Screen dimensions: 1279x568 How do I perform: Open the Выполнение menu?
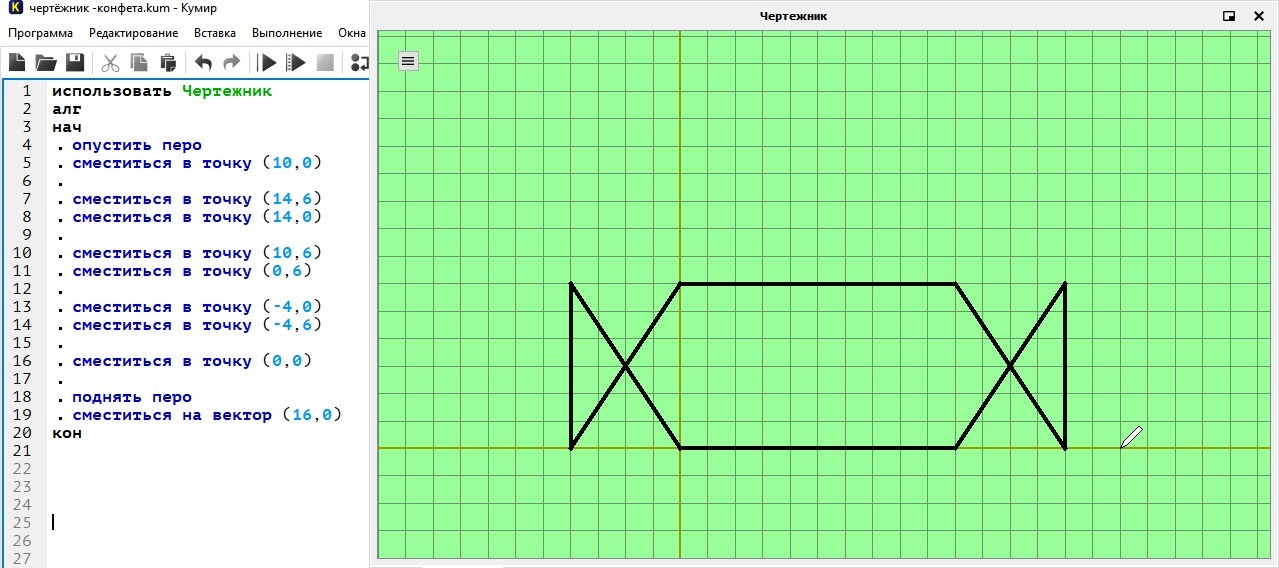click(x=287, y=33)
